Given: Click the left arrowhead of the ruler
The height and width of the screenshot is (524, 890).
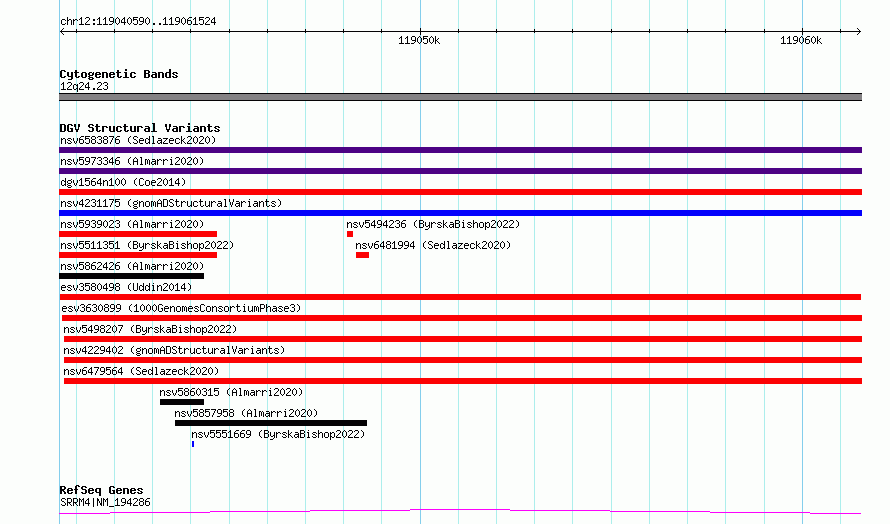Looking at the screenshot, I should pyautogui.click(x=62, y=31).
